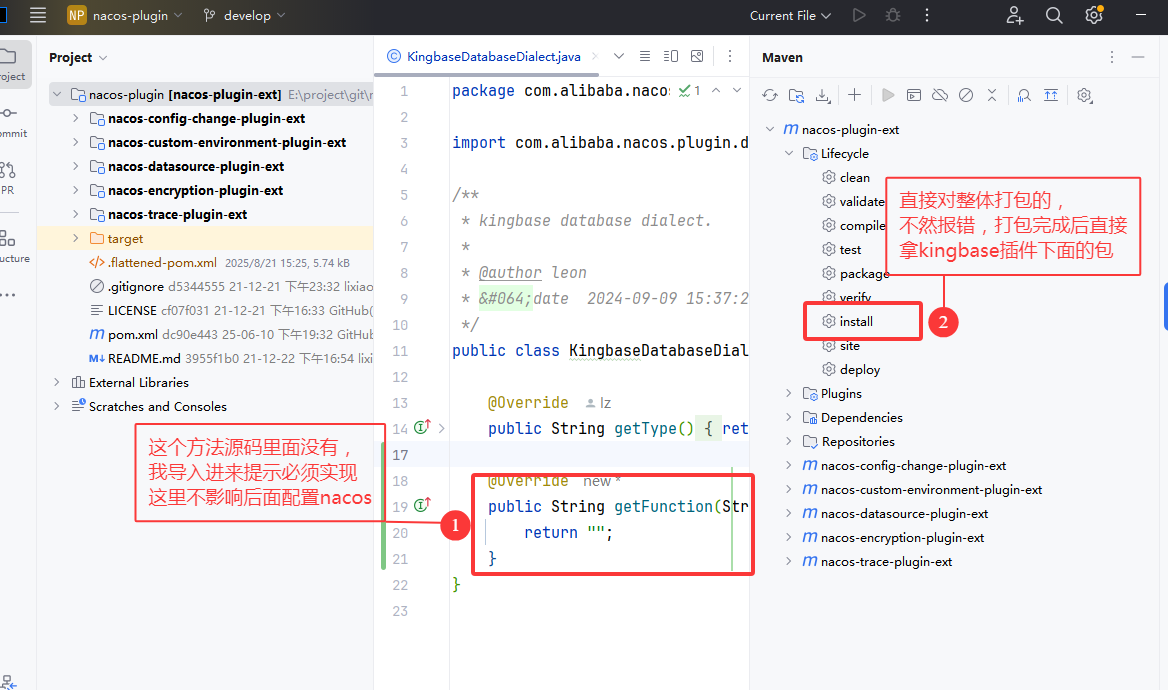Open the develop branch dropdown

(x=244, y=15)
